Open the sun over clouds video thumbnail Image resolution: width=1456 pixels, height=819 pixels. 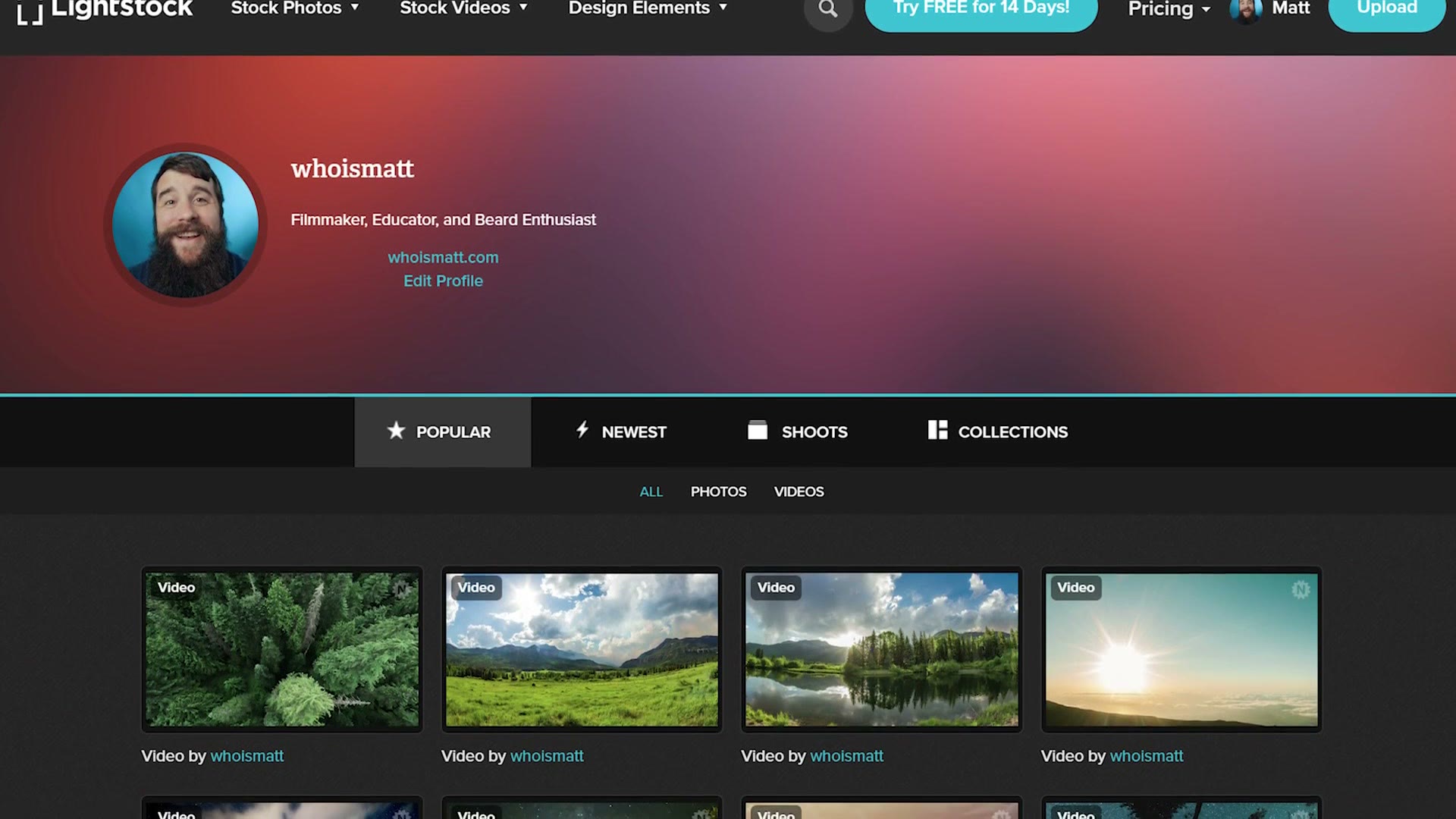pyautogui.click(x=1181, y=650)
